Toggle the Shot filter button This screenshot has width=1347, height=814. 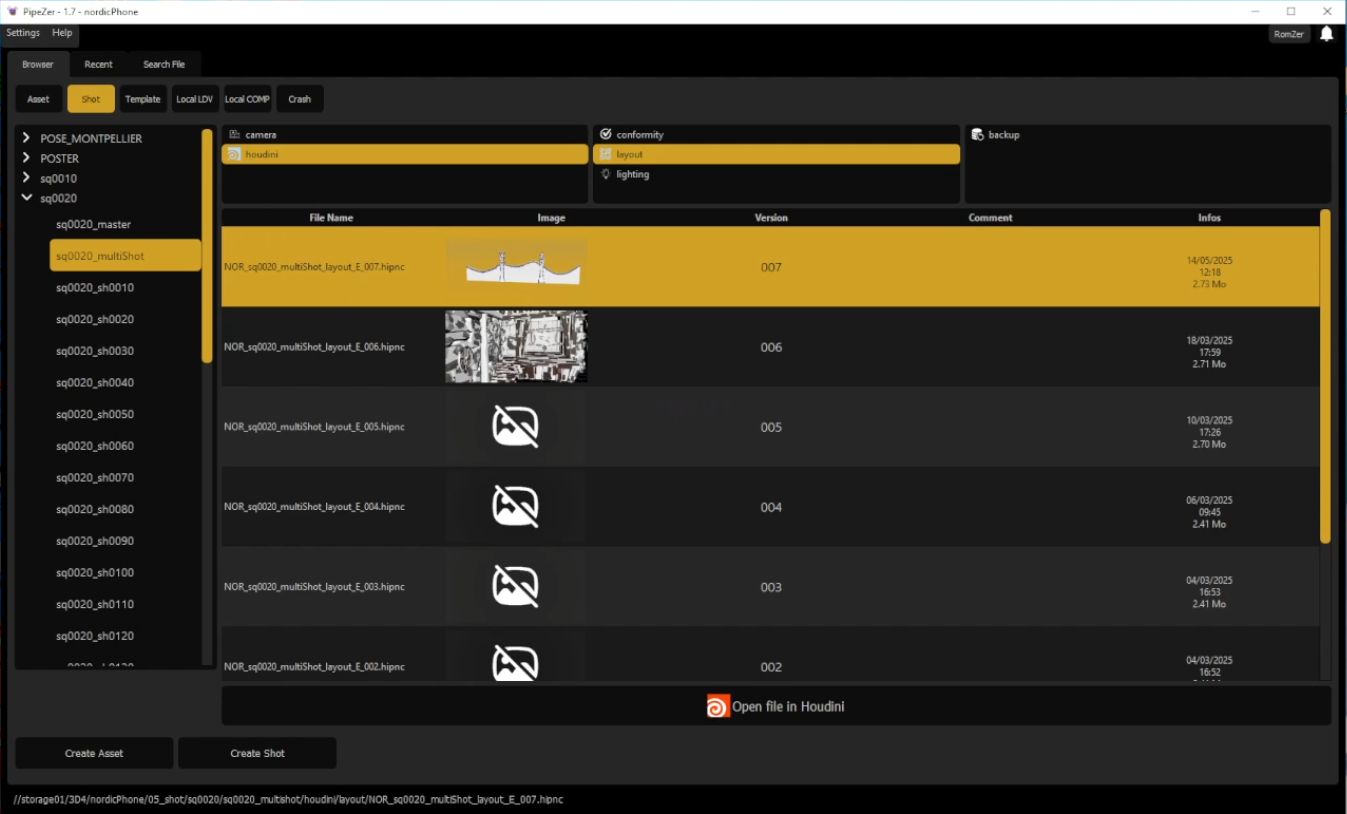pos(90,99)
